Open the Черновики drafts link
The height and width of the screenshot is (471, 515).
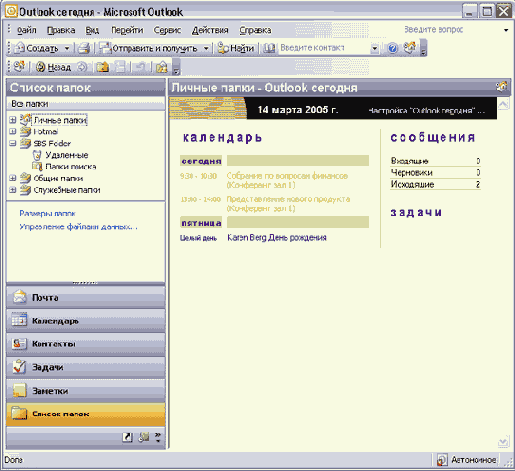click(x=412, y=173)
